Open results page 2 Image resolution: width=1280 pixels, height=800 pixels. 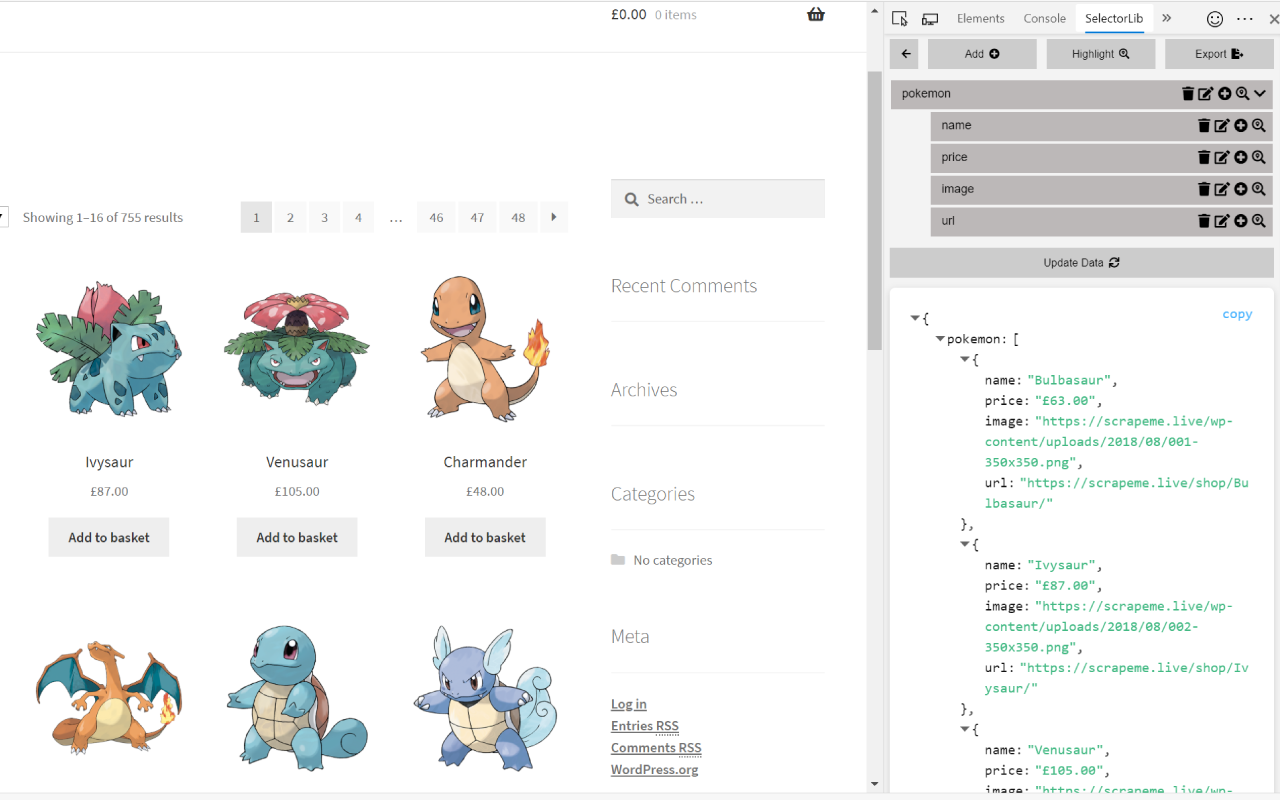click(290, 217)
